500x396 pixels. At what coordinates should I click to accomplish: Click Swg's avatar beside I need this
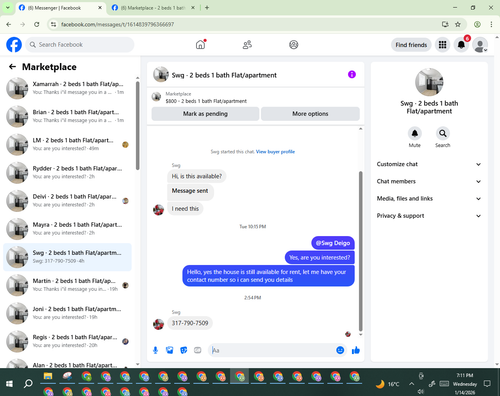pyautogui.click(x=158, y=210)
